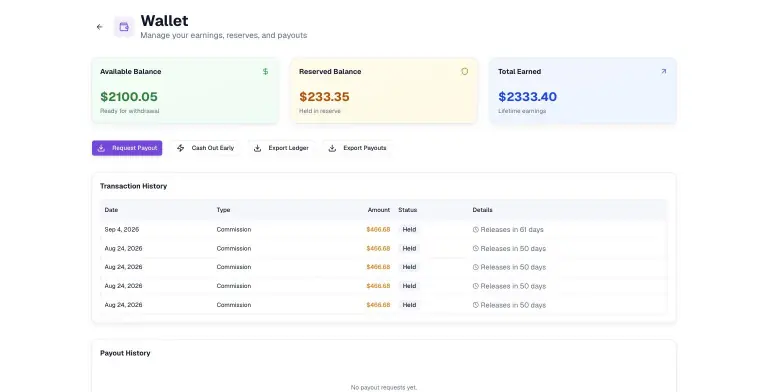Click 'Held in reserve' caption

point(320,111)
